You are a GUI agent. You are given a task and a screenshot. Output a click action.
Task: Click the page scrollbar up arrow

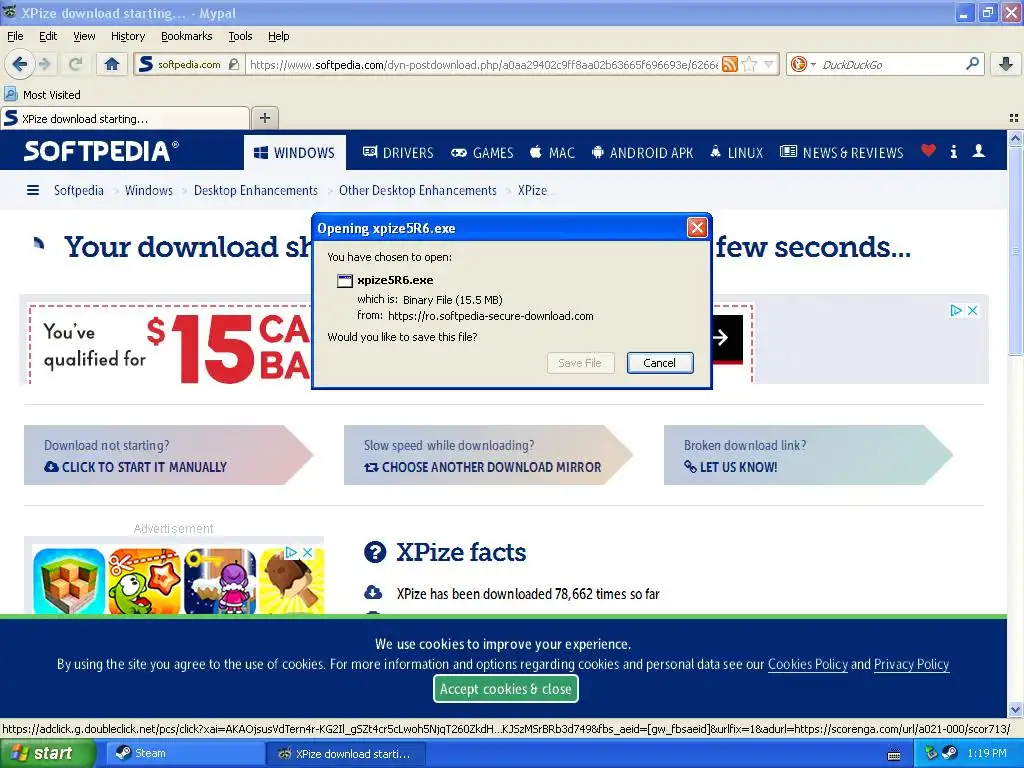click(x=1015, y=138)
